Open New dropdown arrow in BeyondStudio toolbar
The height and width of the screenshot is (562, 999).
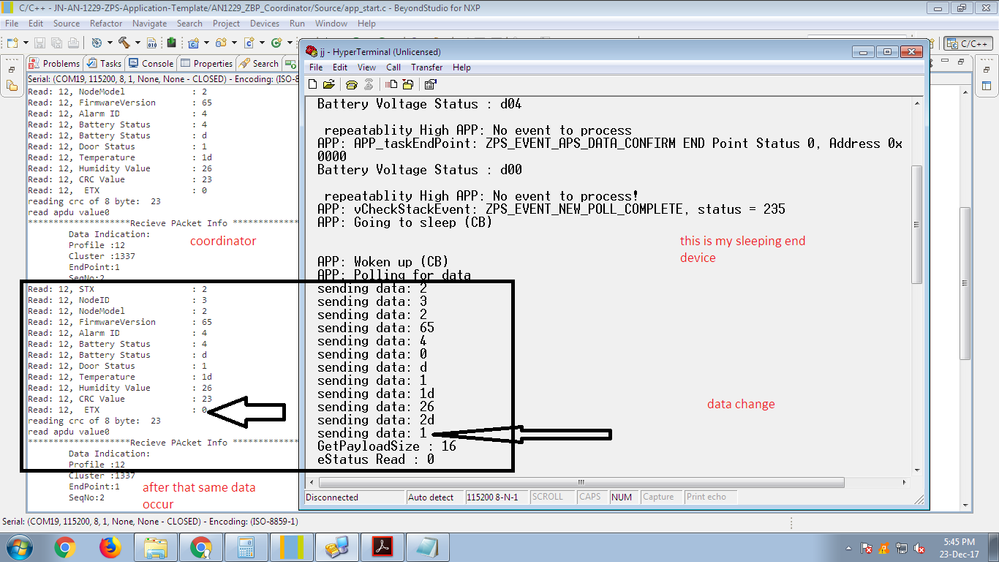point(25,43)
